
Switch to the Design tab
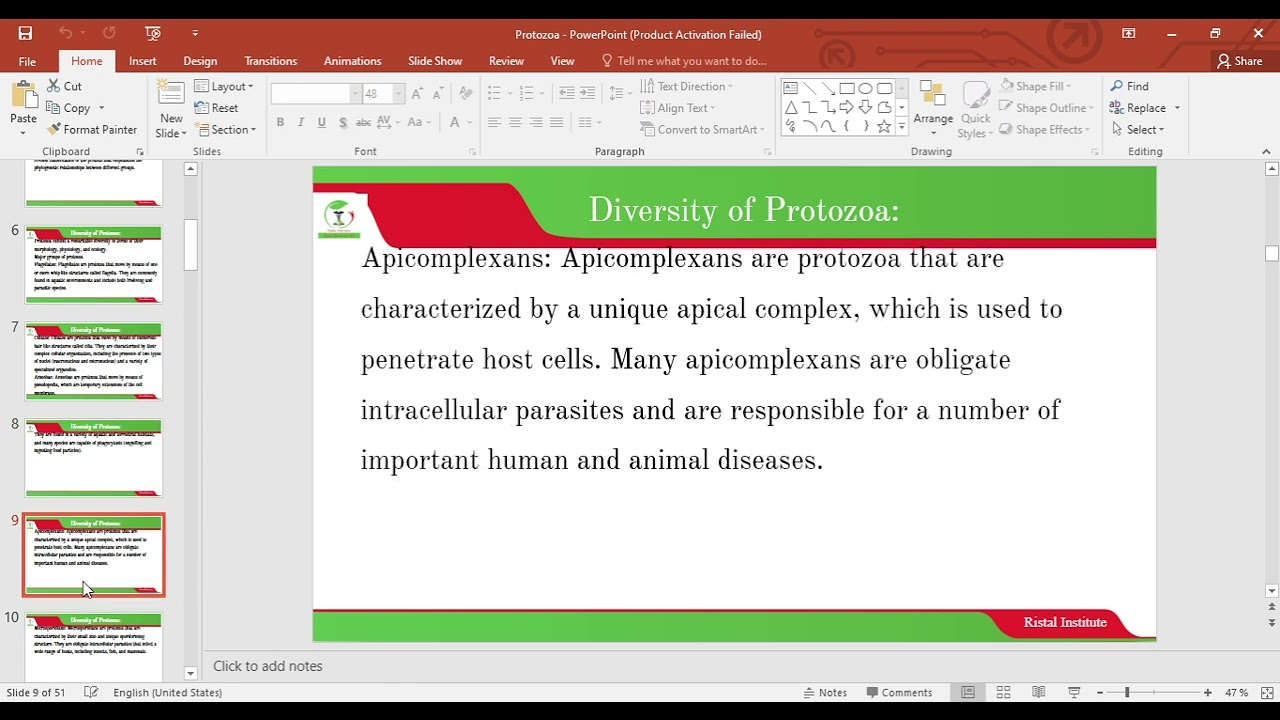click(x=200, y=61)
